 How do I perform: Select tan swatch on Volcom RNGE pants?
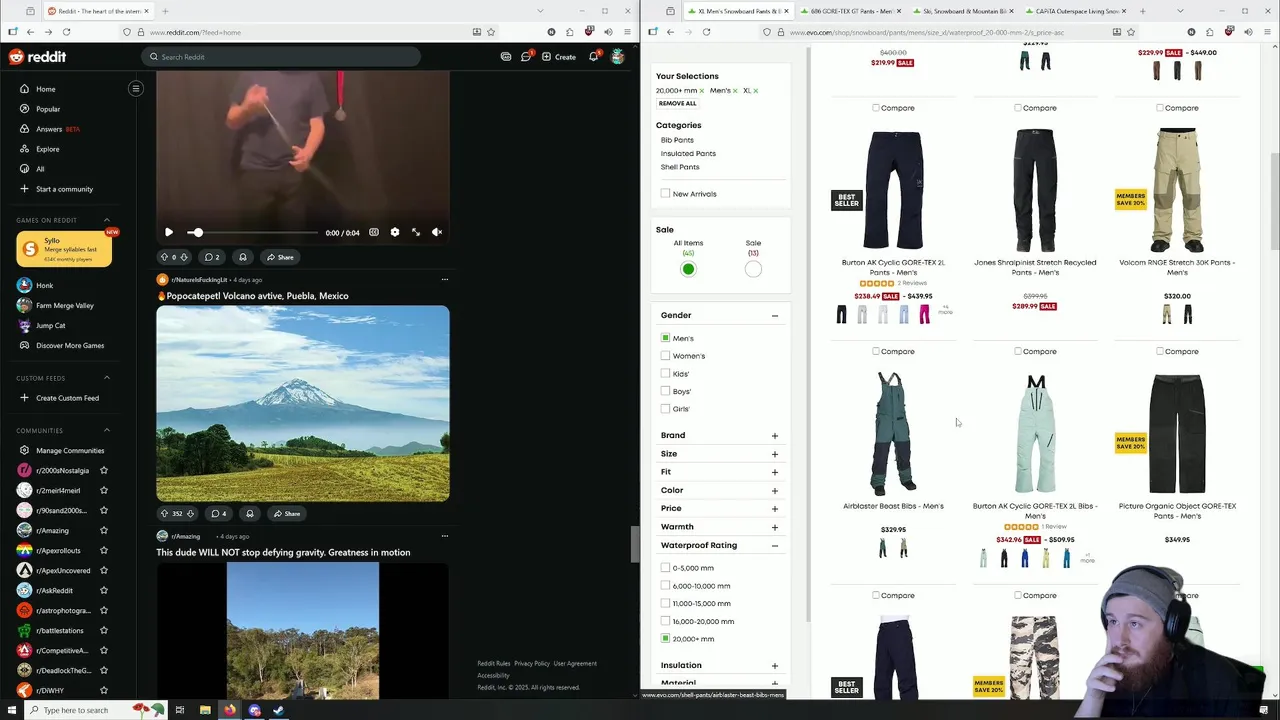1166,315
